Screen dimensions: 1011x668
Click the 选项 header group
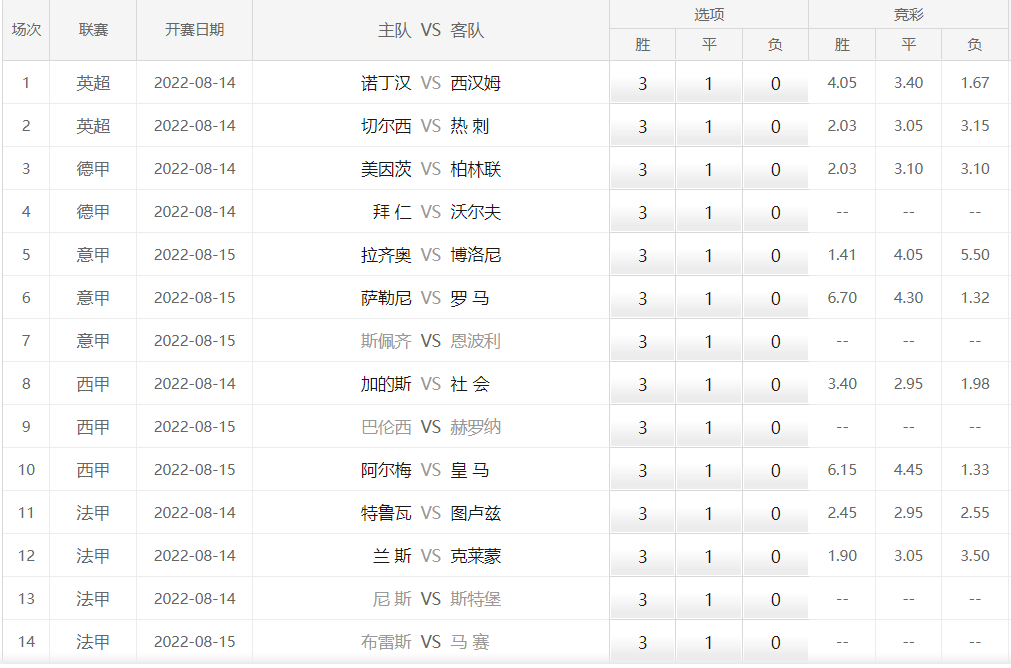coord(709,14)
